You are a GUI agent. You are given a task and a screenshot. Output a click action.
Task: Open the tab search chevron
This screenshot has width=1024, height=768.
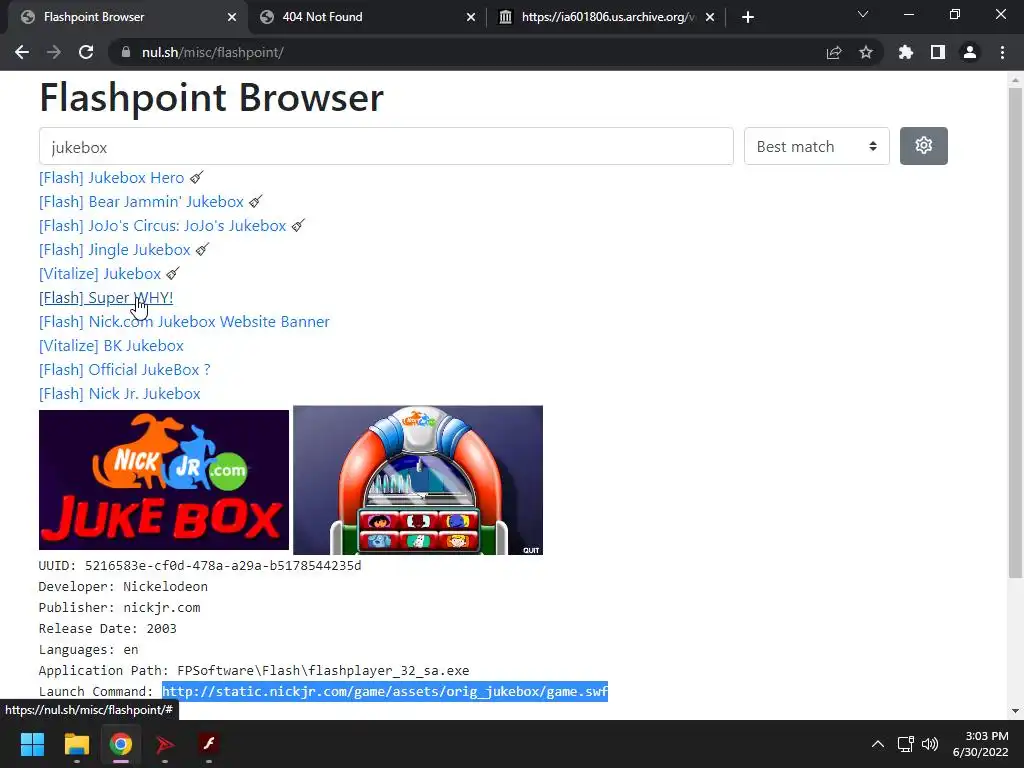point(863,14)
